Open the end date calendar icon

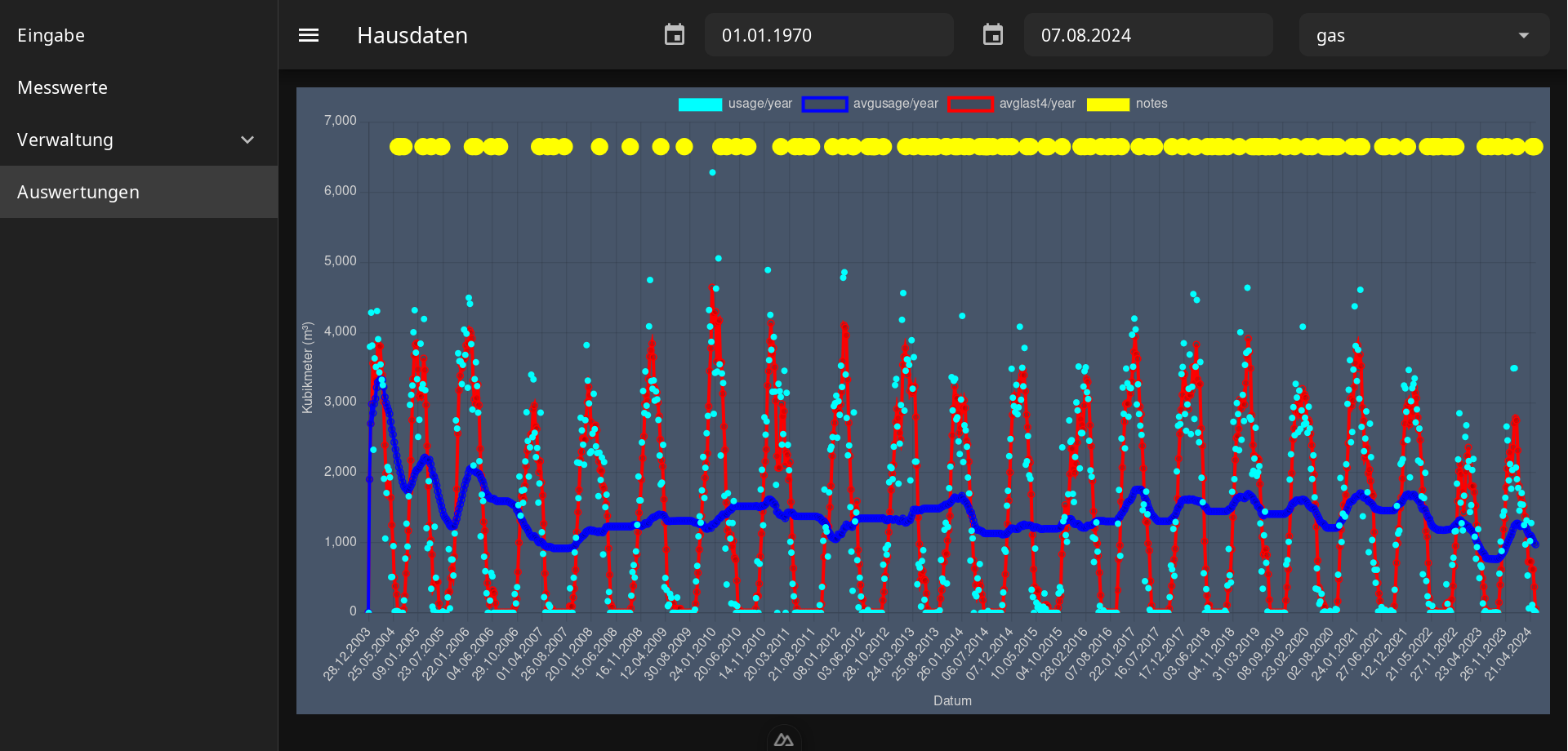click(x=993, y=35)
